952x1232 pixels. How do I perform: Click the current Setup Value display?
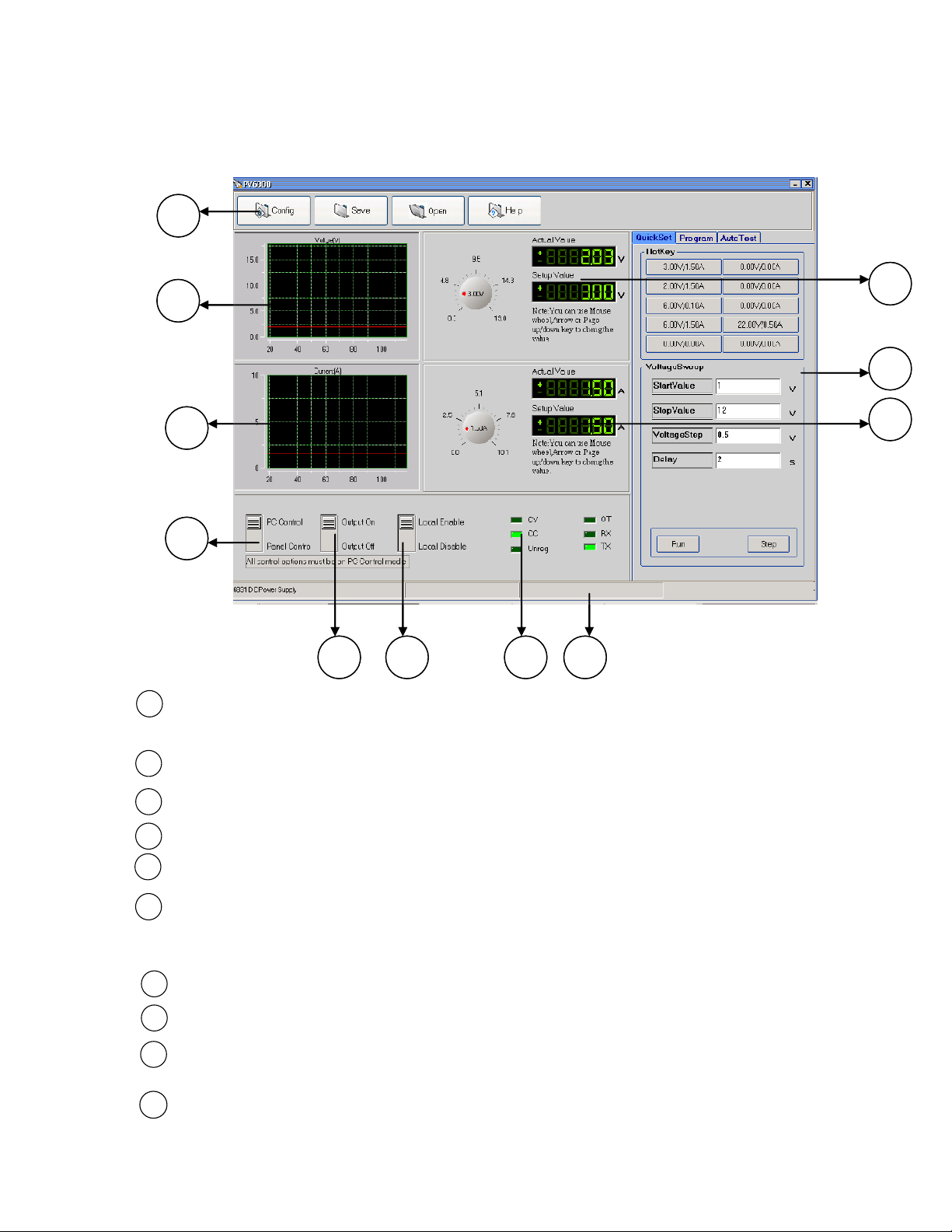coord(574,425)
